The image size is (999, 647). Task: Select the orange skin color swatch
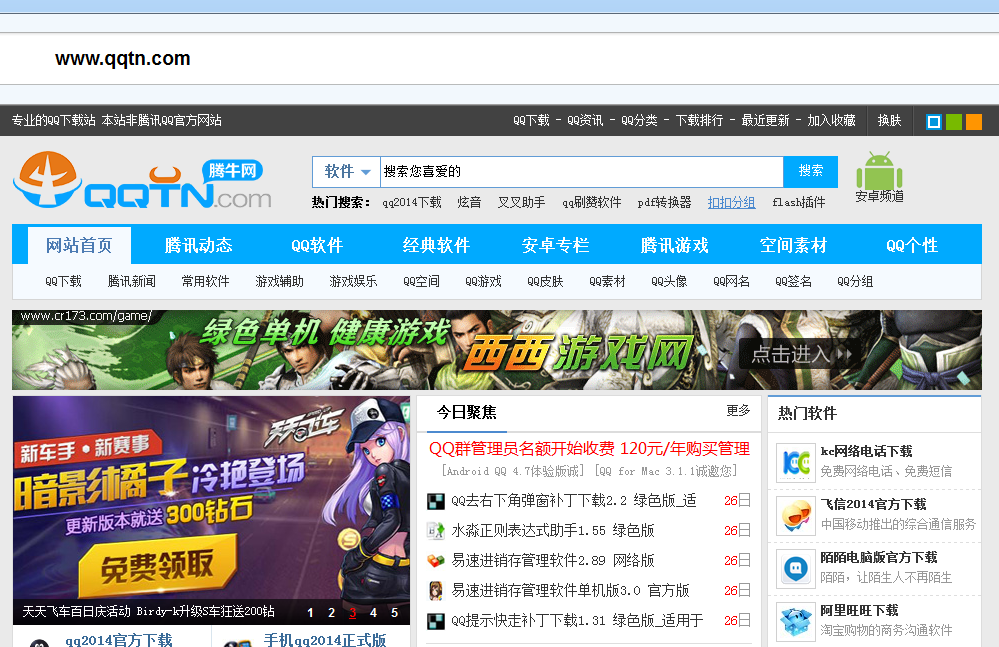coord(974,122)
